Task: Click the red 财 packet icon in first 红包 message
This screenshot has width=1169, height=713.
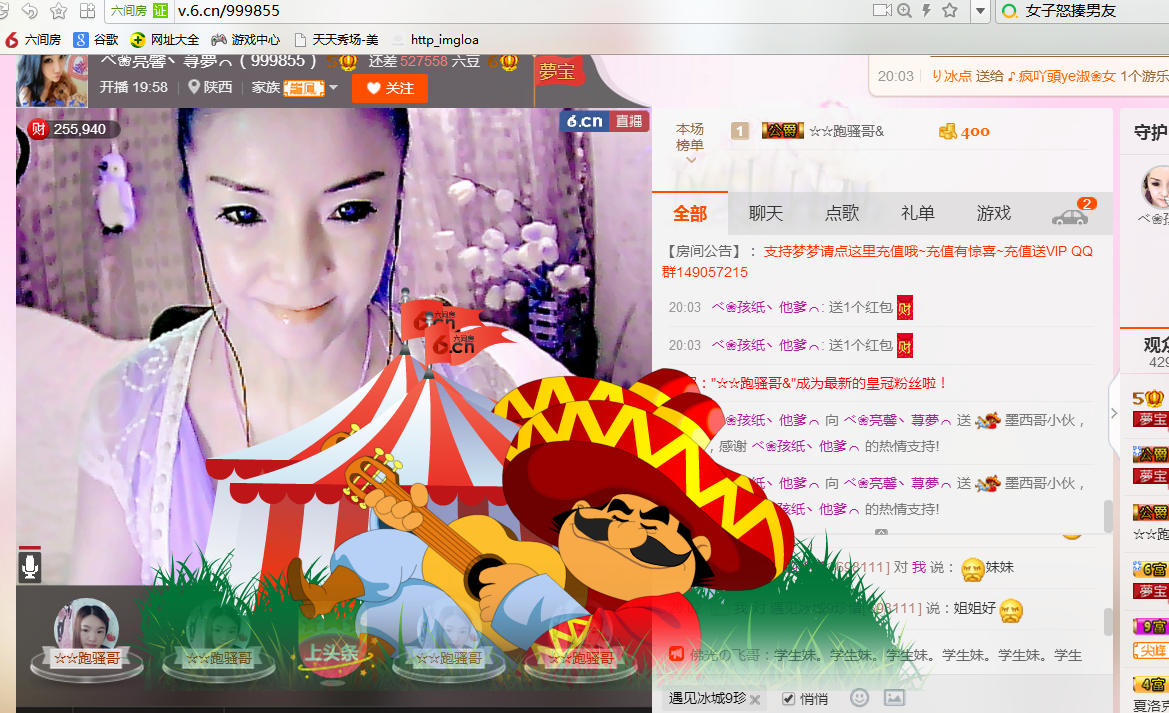Action: [x=904, y=307]
